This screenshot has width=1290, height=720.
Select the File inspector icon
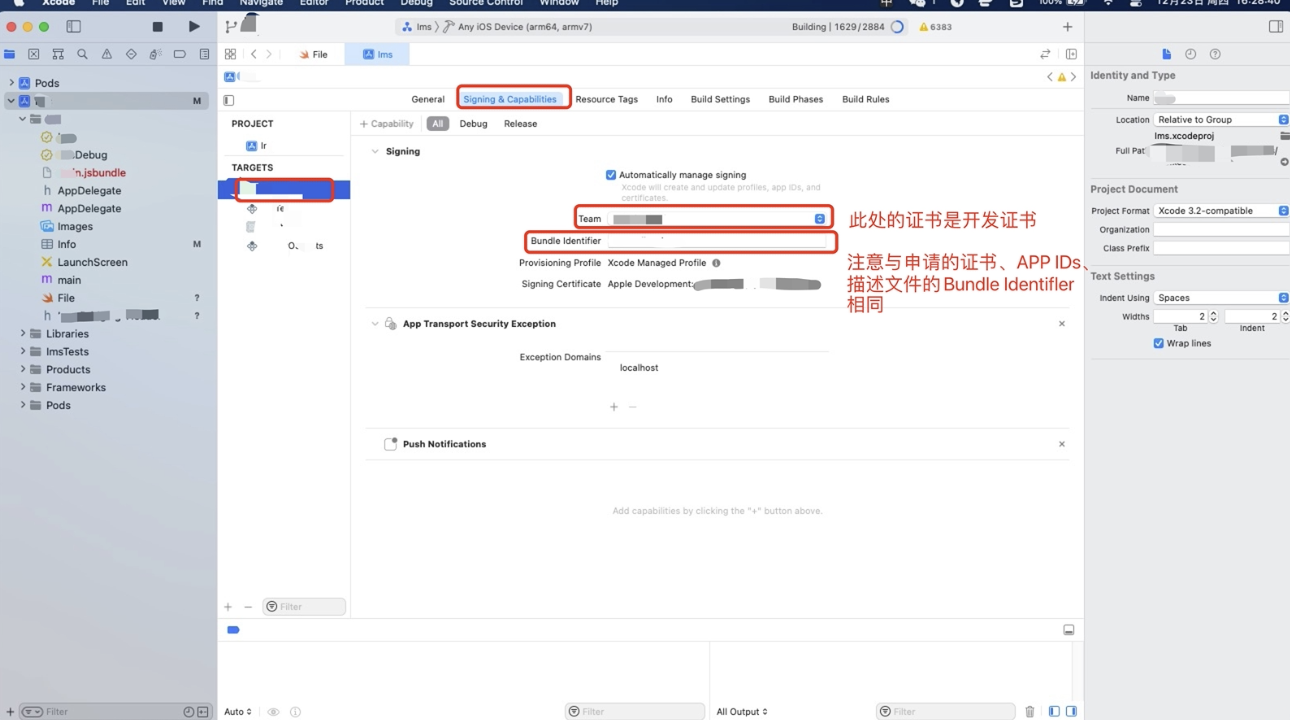[x=1166, y=54]
